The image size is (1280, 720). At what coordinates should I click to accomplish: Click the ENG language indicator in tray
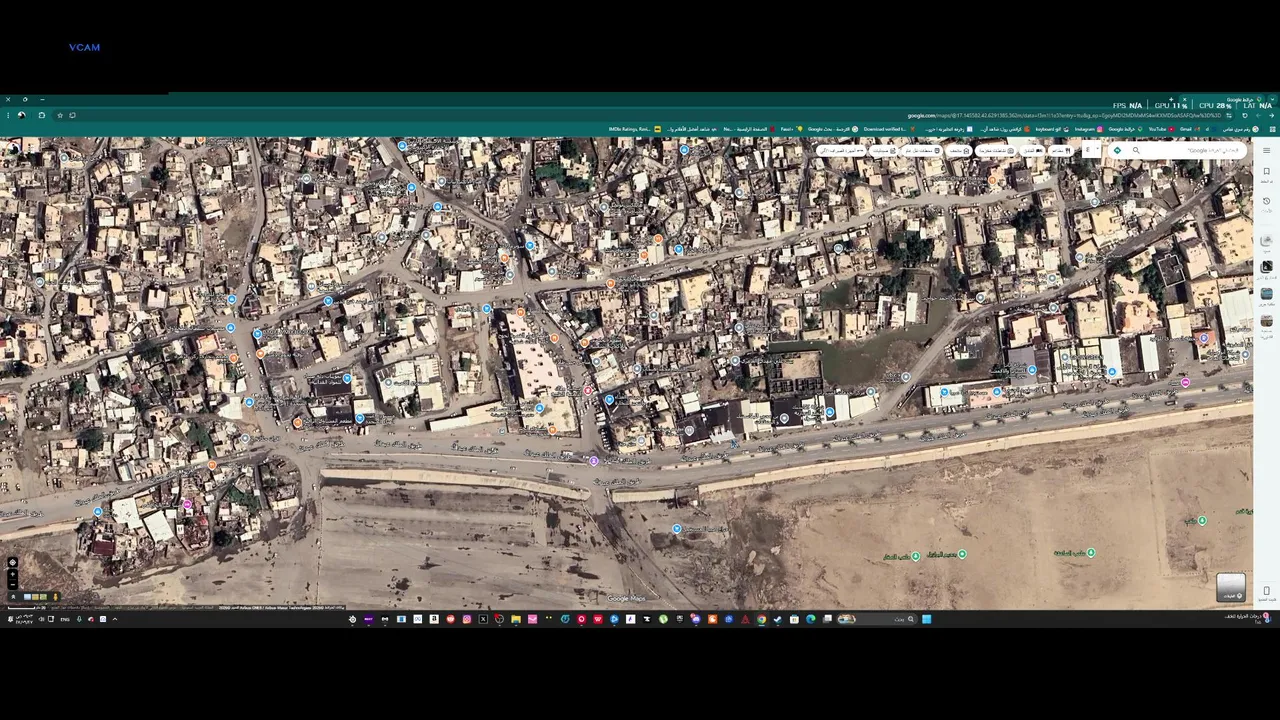tap(65, 619)
